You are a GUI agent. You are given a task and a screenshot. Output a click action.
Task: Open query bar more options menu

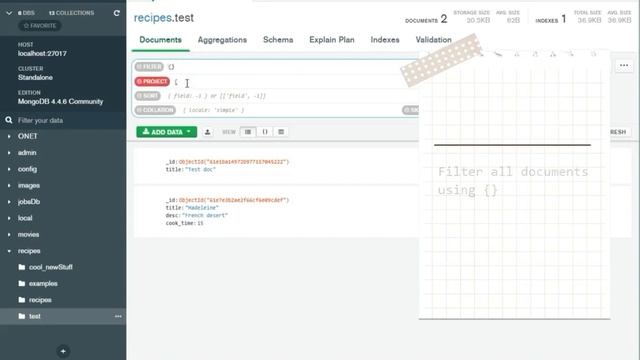tap(624, 65)
